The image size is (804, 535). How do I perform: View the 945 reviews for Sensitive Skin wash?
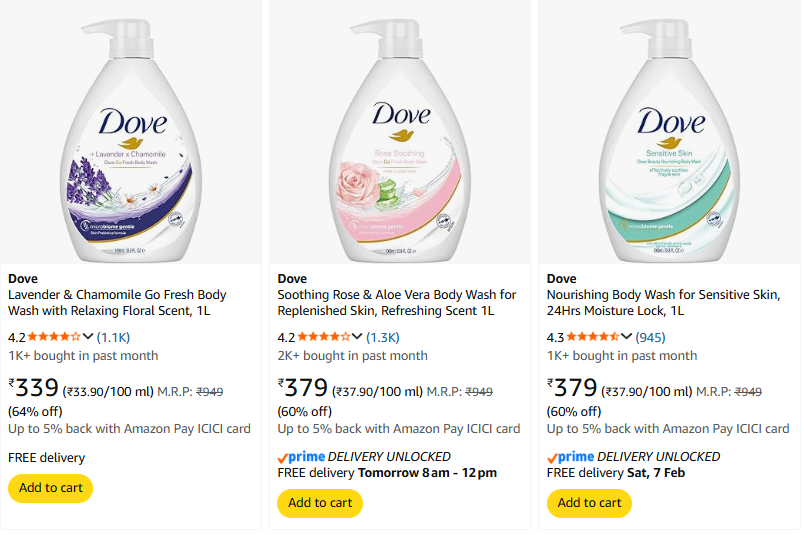650,337
